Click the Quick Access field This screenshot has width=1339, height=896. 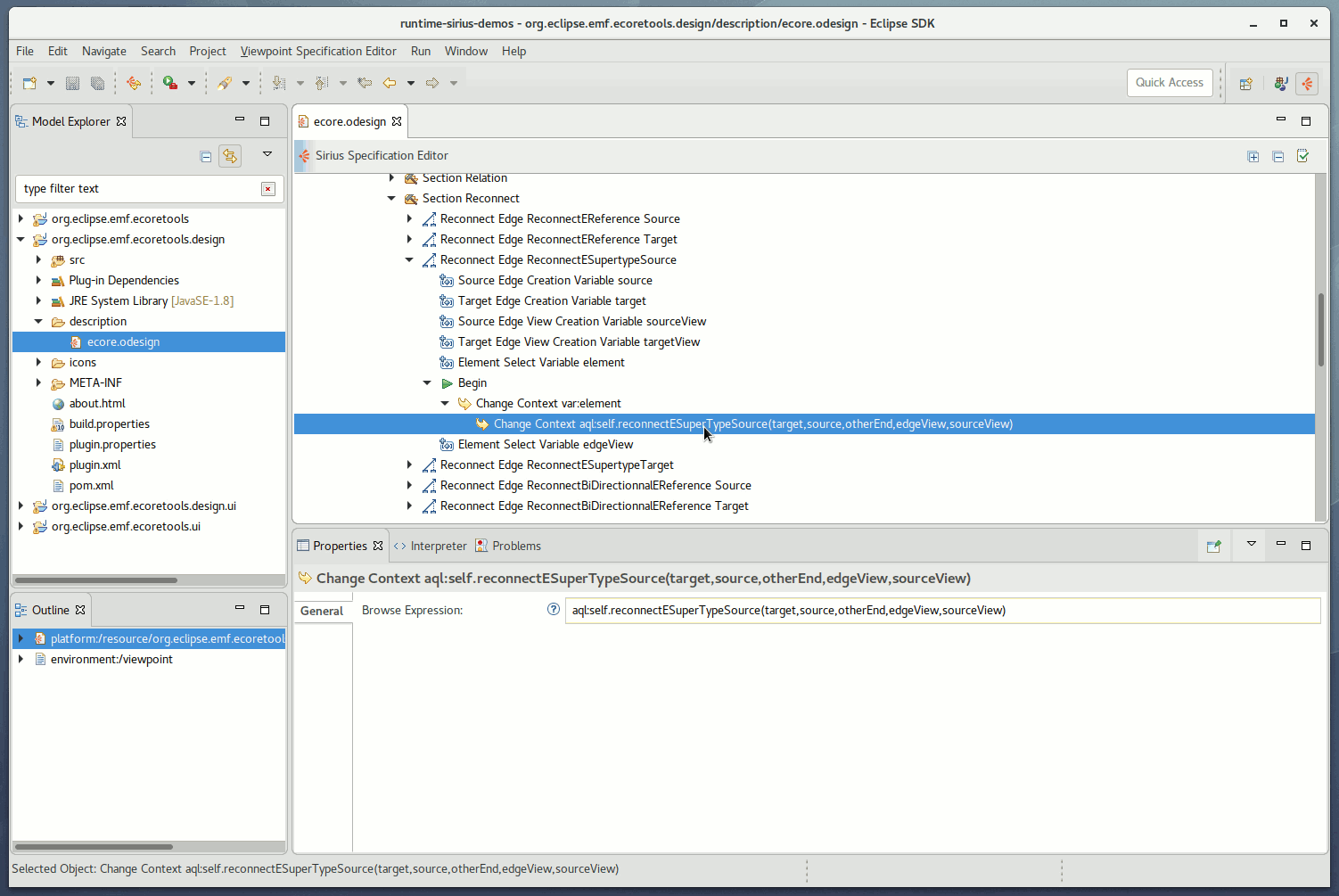(x=1170, y=82)
